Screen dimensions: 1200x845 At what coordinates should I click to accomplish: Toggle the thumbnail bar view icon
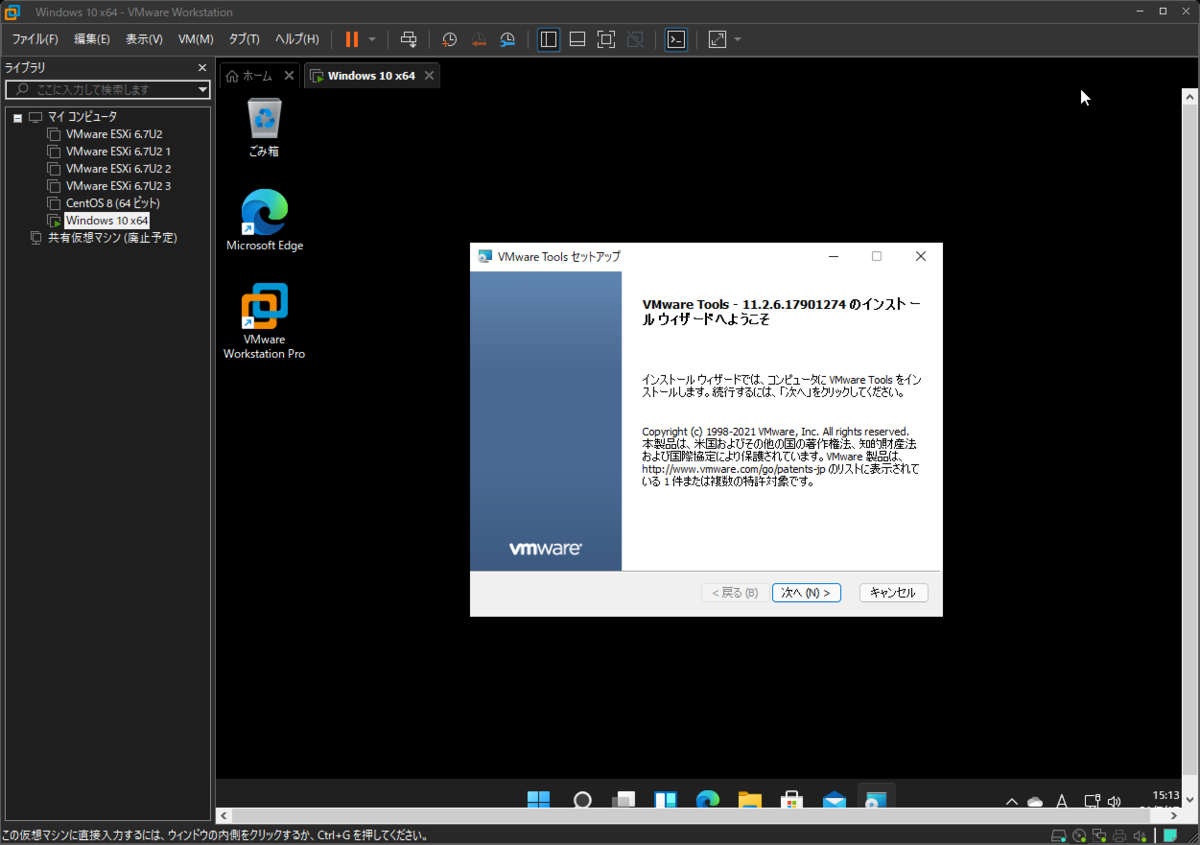pyautogui.click(x=577, y=39)
